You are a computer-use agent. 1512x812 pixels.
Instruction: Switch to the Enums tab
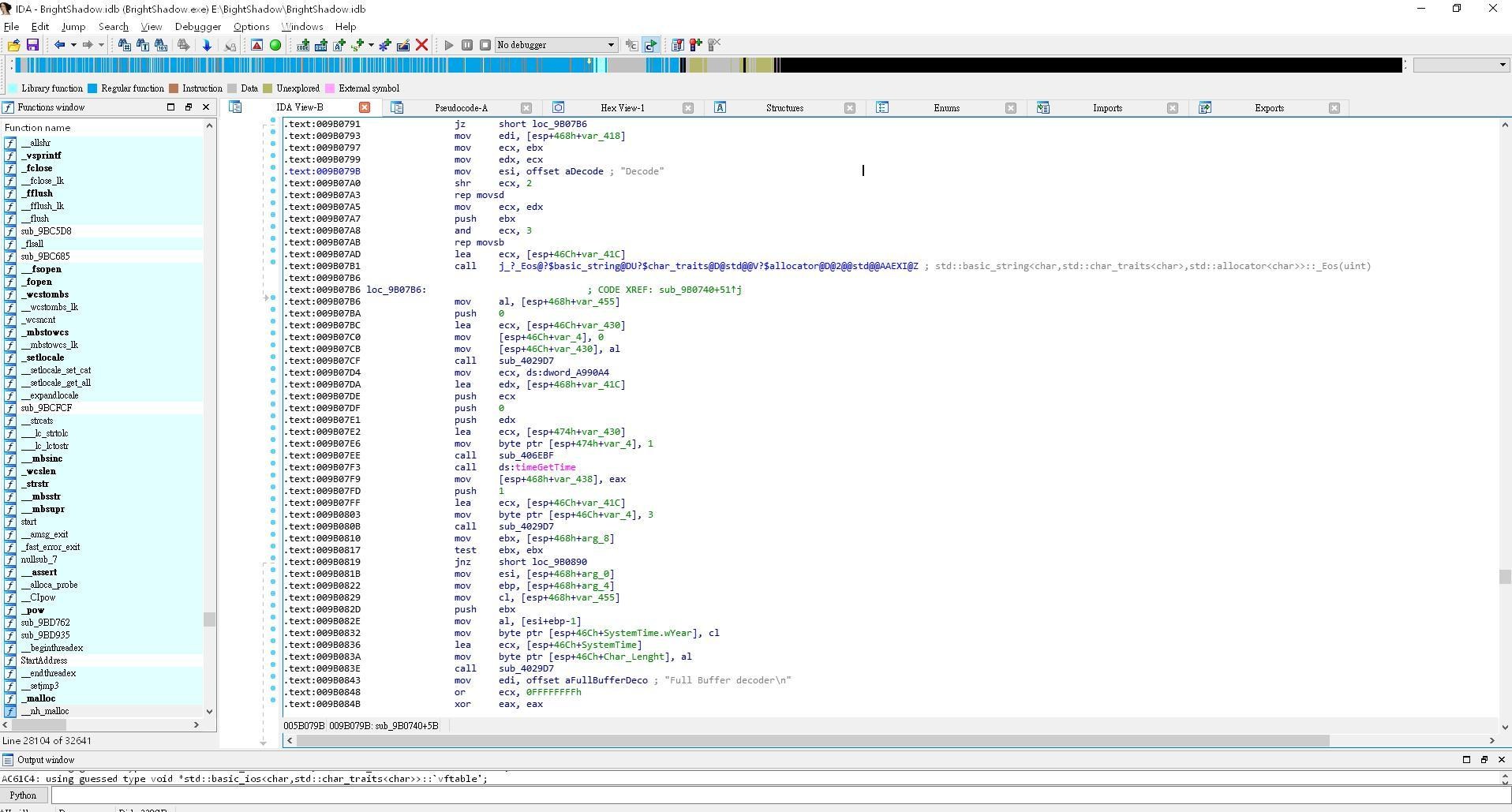[946, 108]
